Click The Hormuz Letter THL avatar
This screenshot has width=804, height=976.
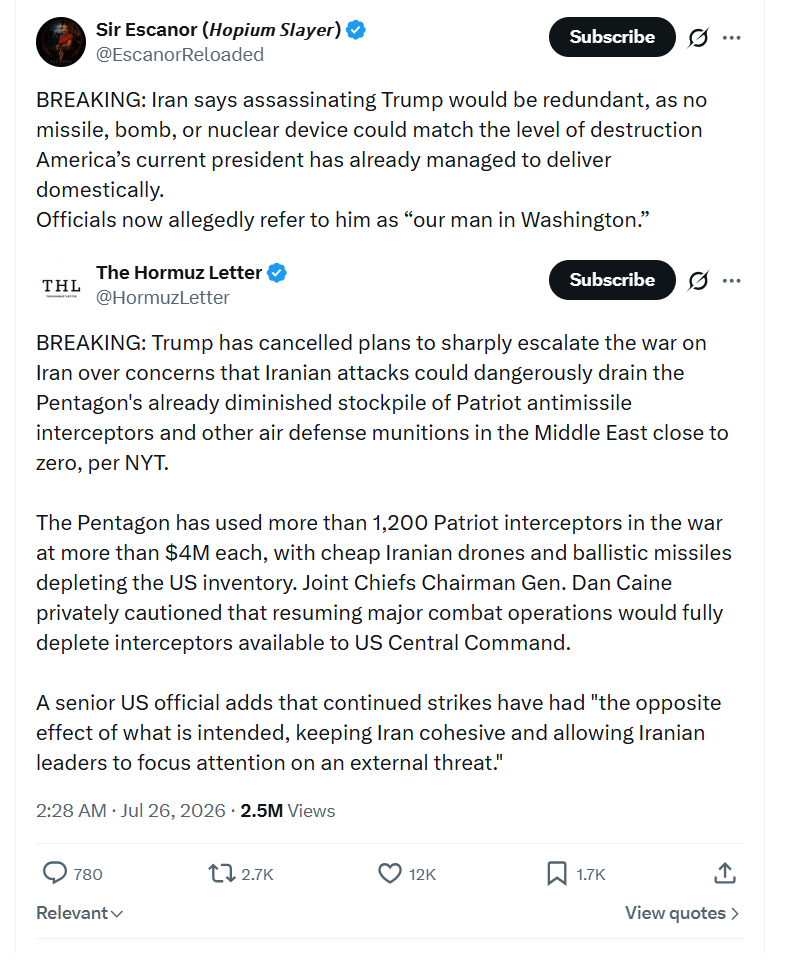(61, 286)
